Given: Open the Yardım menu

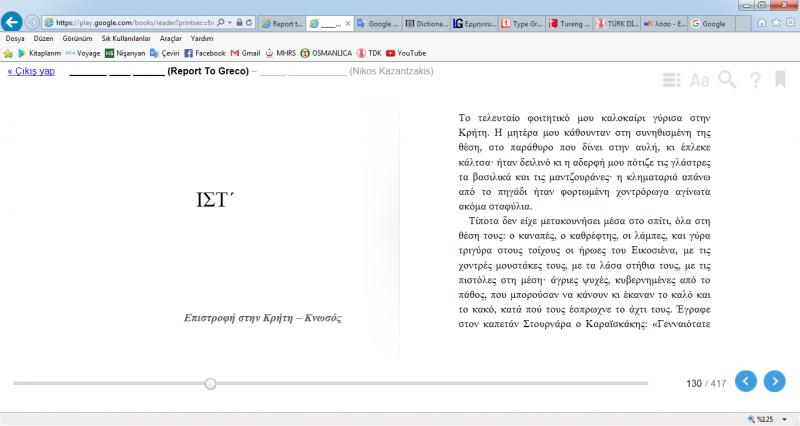Looking at the screenshot, I should point(202,39).
